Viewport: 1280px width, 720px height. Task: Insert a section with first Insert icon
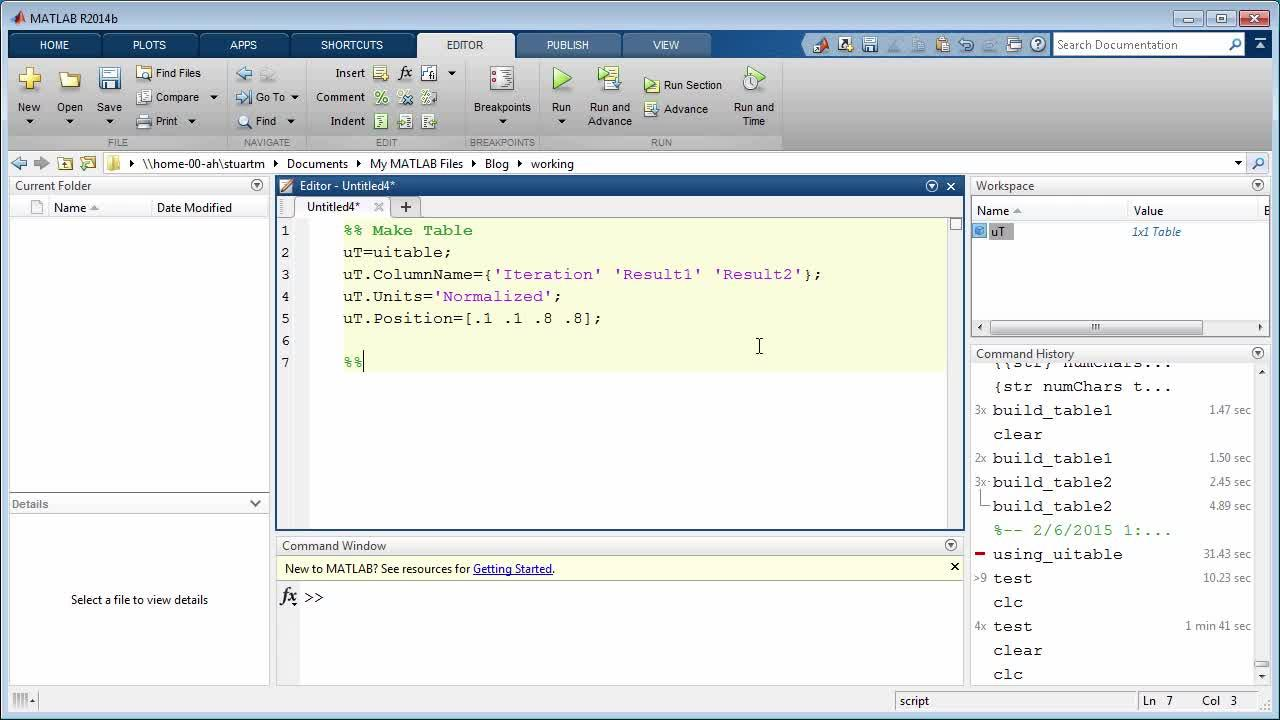pyautogui.click(x=380, y=73)
